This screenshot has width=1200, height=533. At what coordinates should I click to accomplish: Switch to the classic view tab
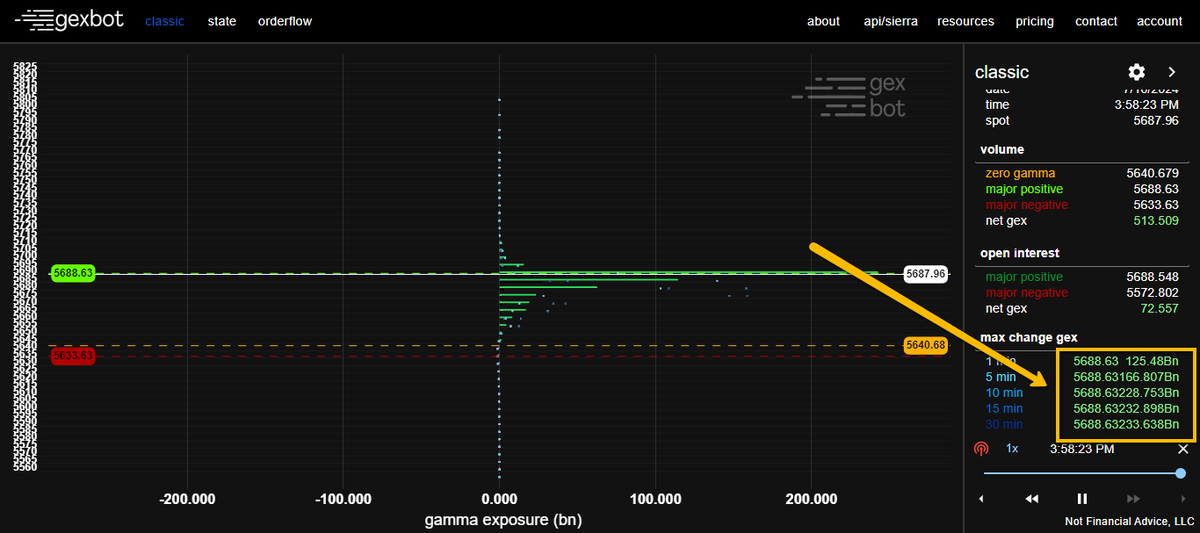(165, 21)
